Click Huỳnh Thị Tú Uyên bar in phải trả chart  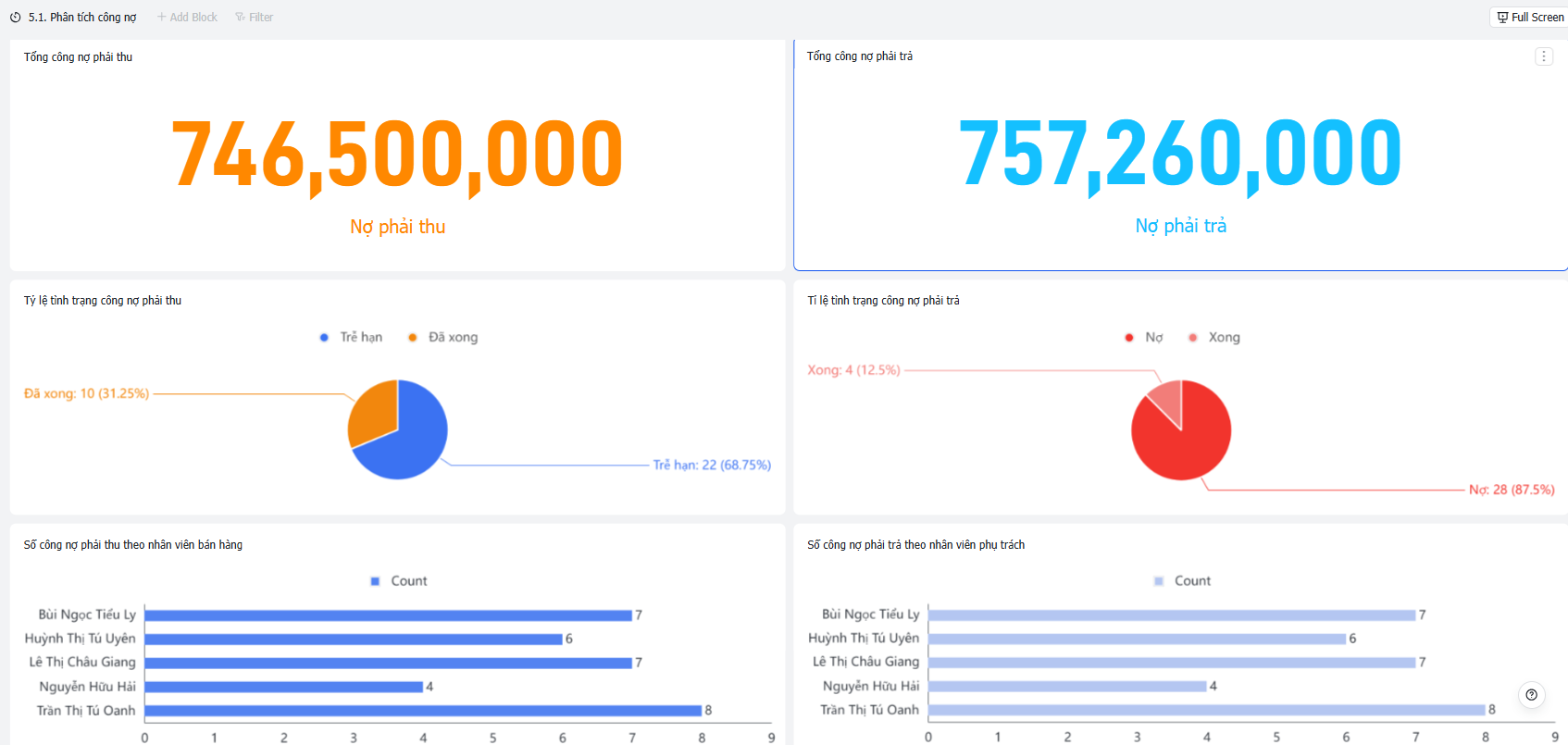coord(1137,639)
